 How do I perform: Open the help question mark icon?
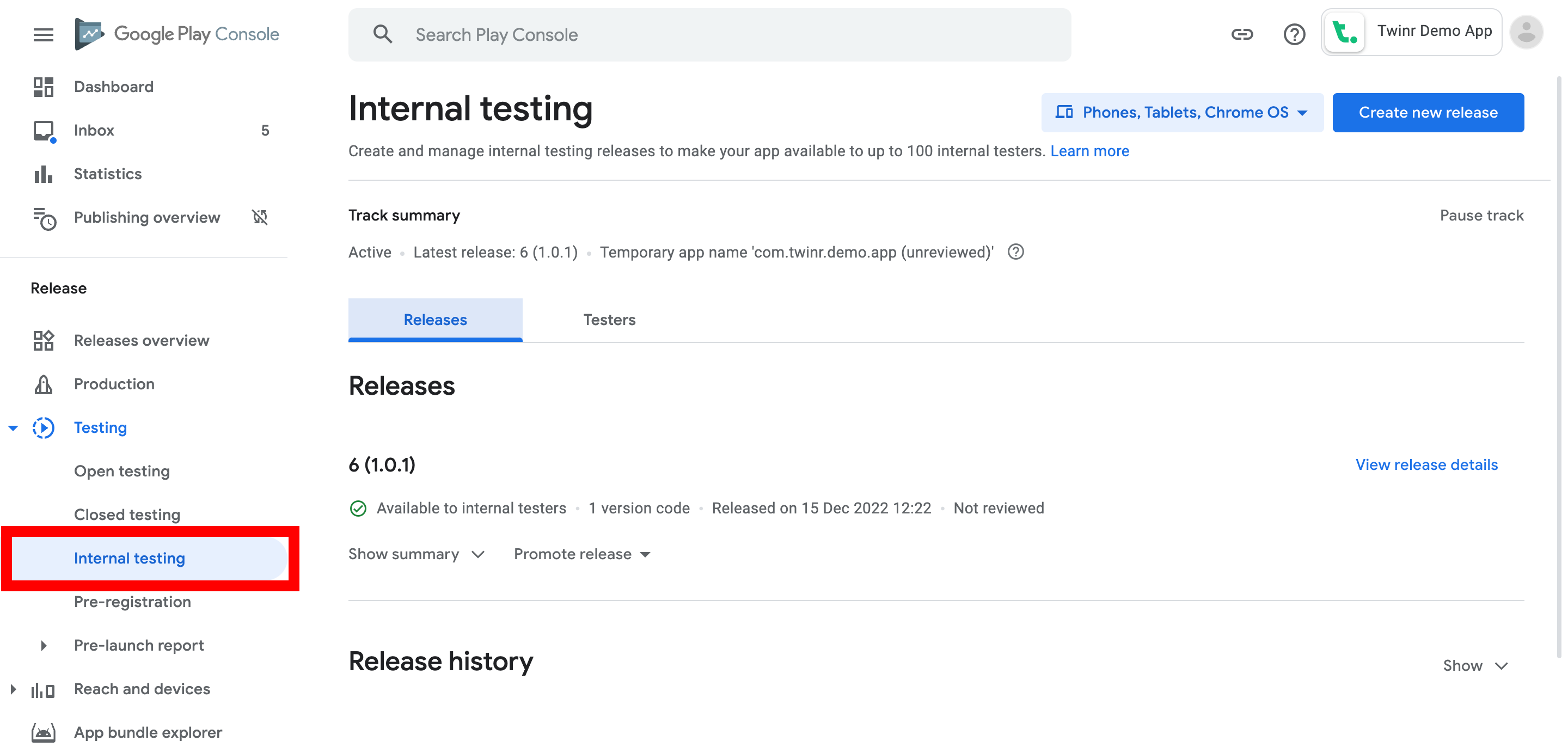click(1294, 35)
